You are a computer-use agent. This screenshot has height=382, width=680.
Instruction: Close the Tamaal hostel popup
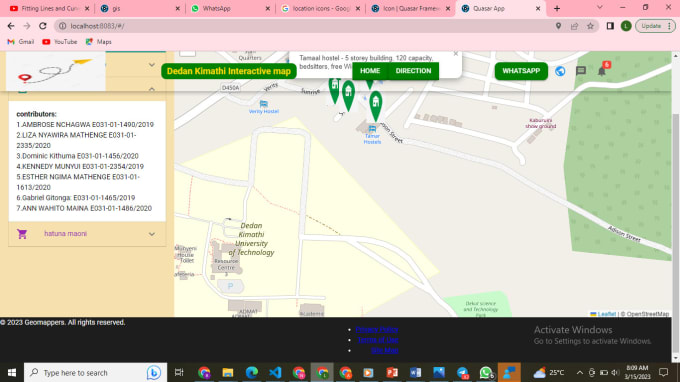pos(455,54)
